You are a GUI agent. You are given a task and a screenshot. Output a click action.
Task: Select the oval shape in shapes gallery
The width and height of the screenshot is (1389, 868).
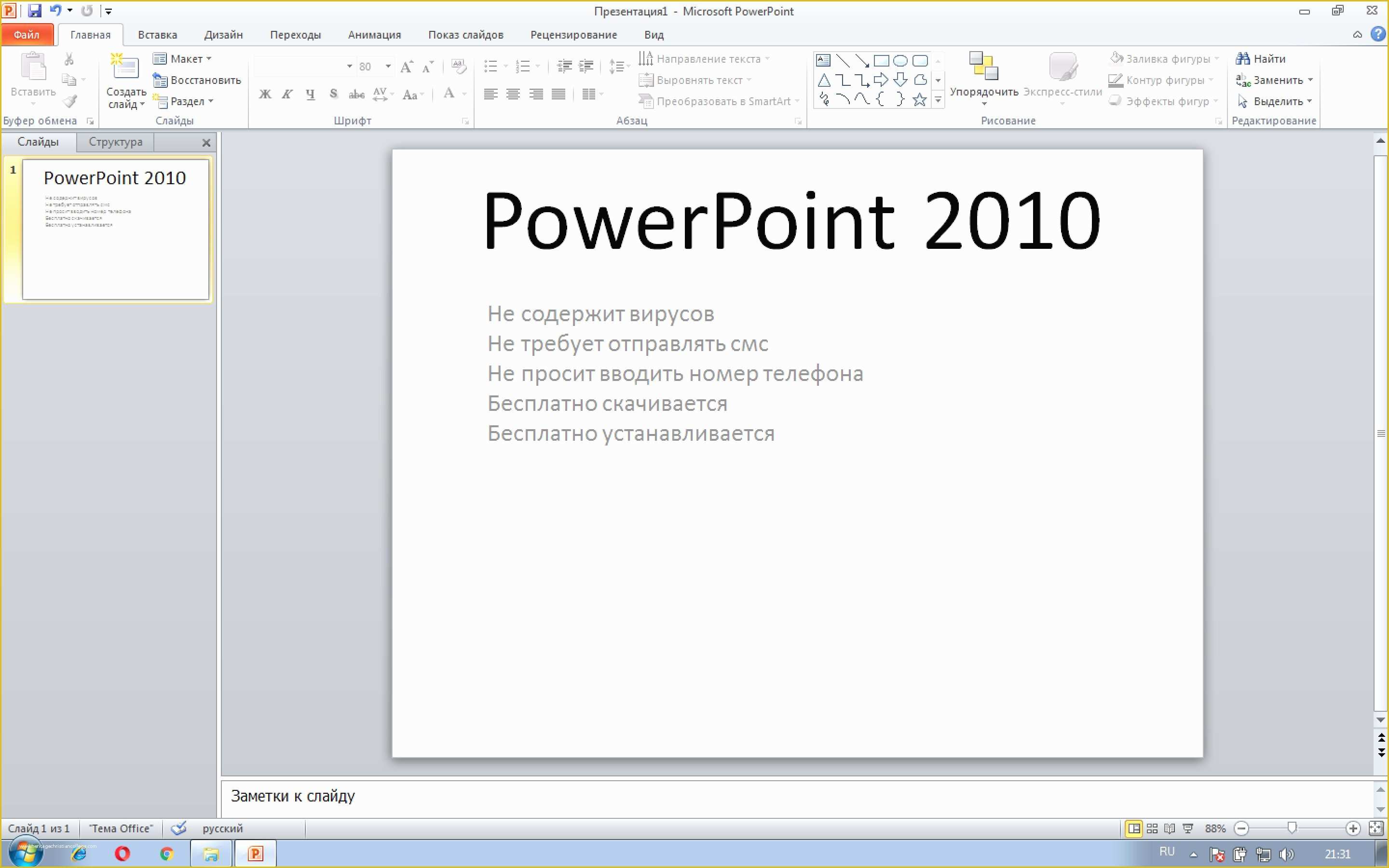[900, 60]
